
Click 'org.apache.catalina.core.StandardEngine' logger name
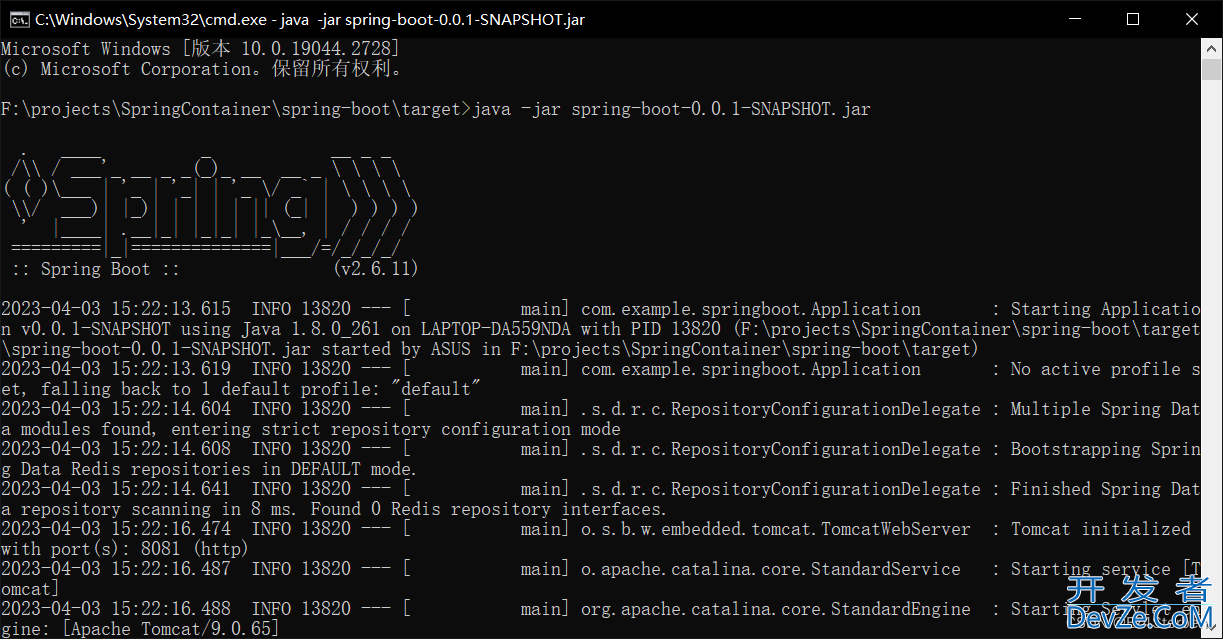pos(776,609)
